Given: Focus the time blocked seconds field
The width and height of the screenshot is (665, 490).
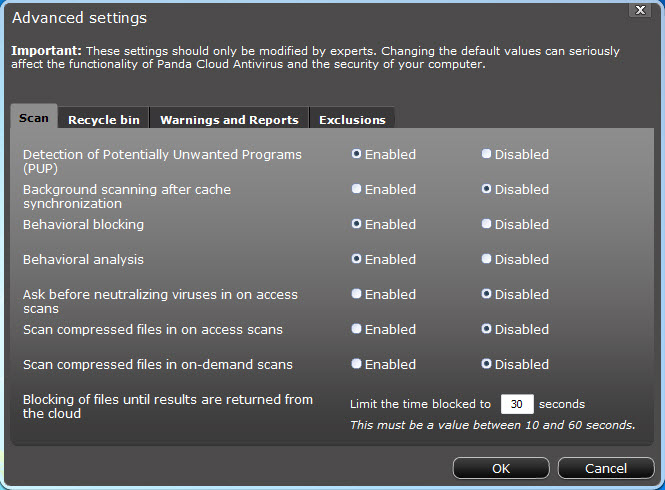Looking at the screenshot, I should [517, 404].
